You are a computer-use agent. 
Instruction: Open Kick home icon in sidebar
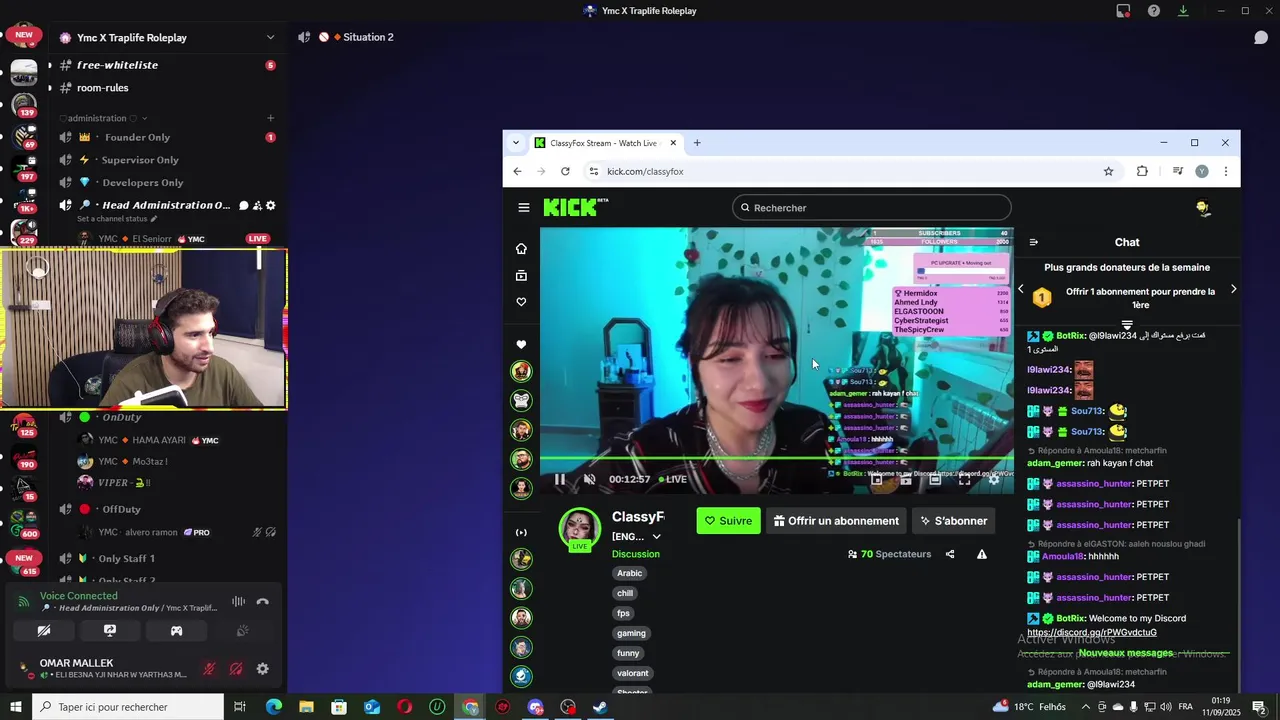(x=521, y=249)
